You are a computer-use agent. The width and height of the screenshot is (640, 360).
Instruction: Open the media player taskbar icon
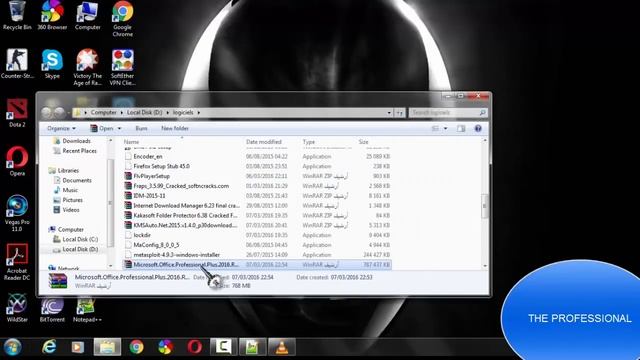(78, 347)
